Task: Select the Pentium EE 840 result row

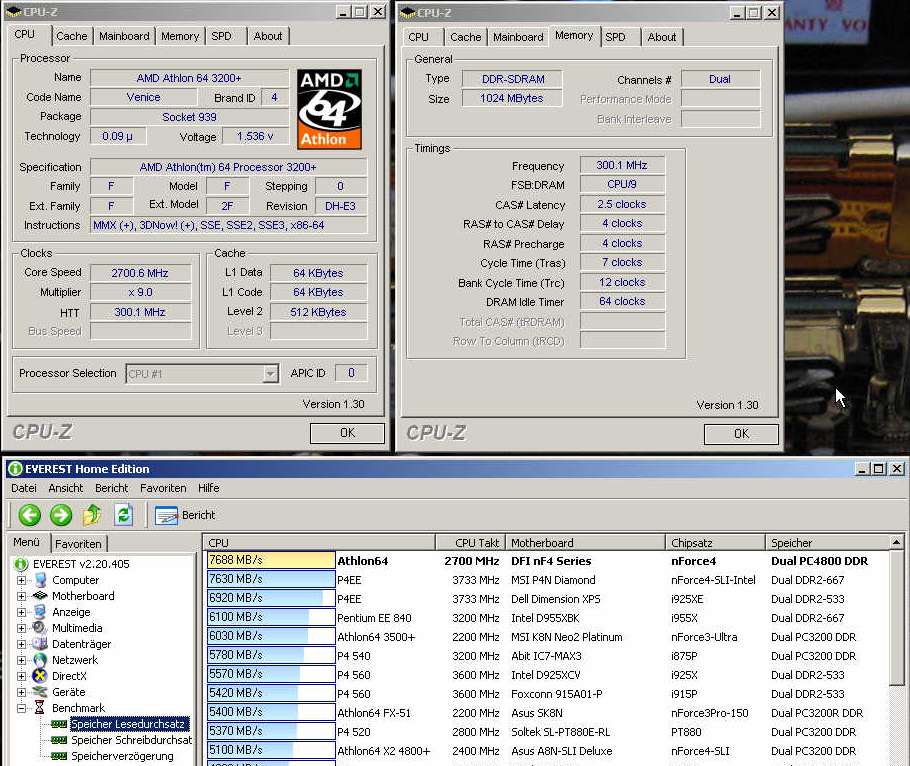Action: click(x=546, y=617)
